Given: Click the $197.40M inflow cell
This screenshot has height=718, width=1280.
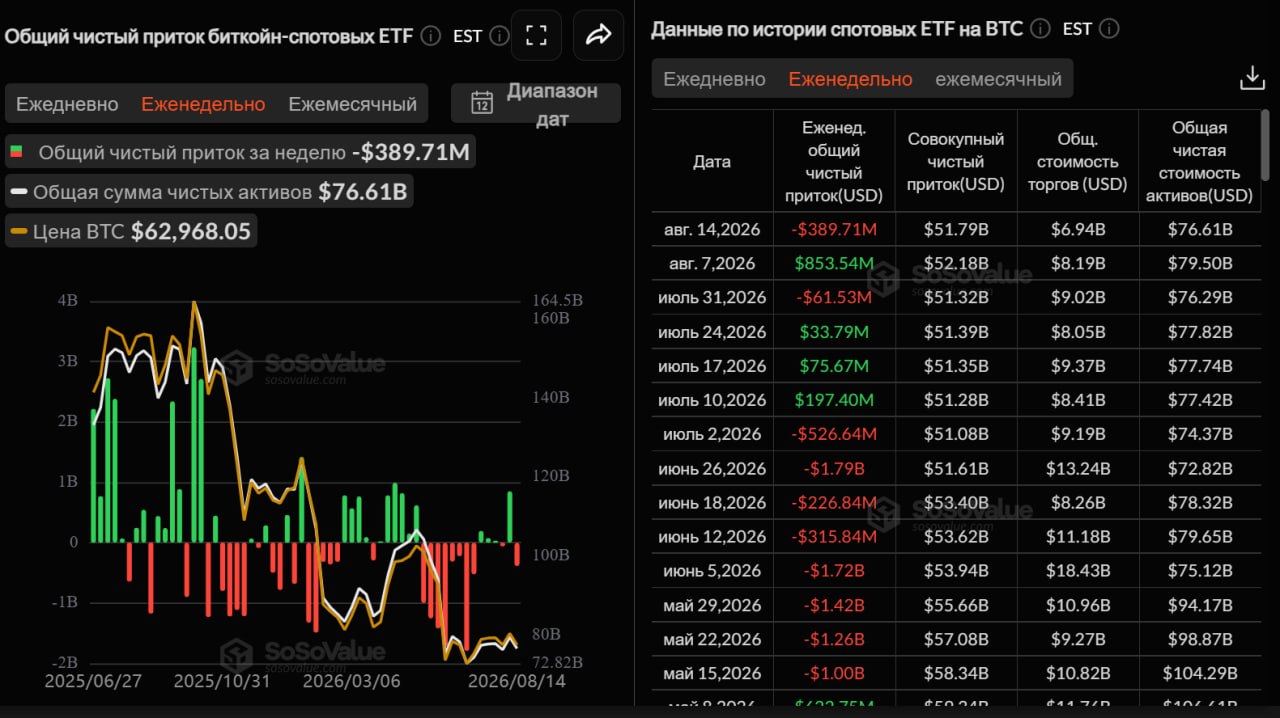Looking at the screenshot, I should tap(834, 400).
